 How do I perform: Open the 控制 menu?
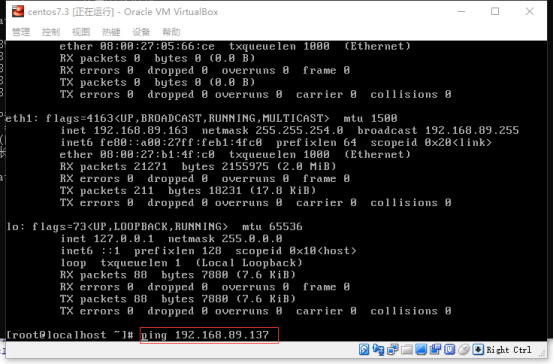(x=51, y=32)
